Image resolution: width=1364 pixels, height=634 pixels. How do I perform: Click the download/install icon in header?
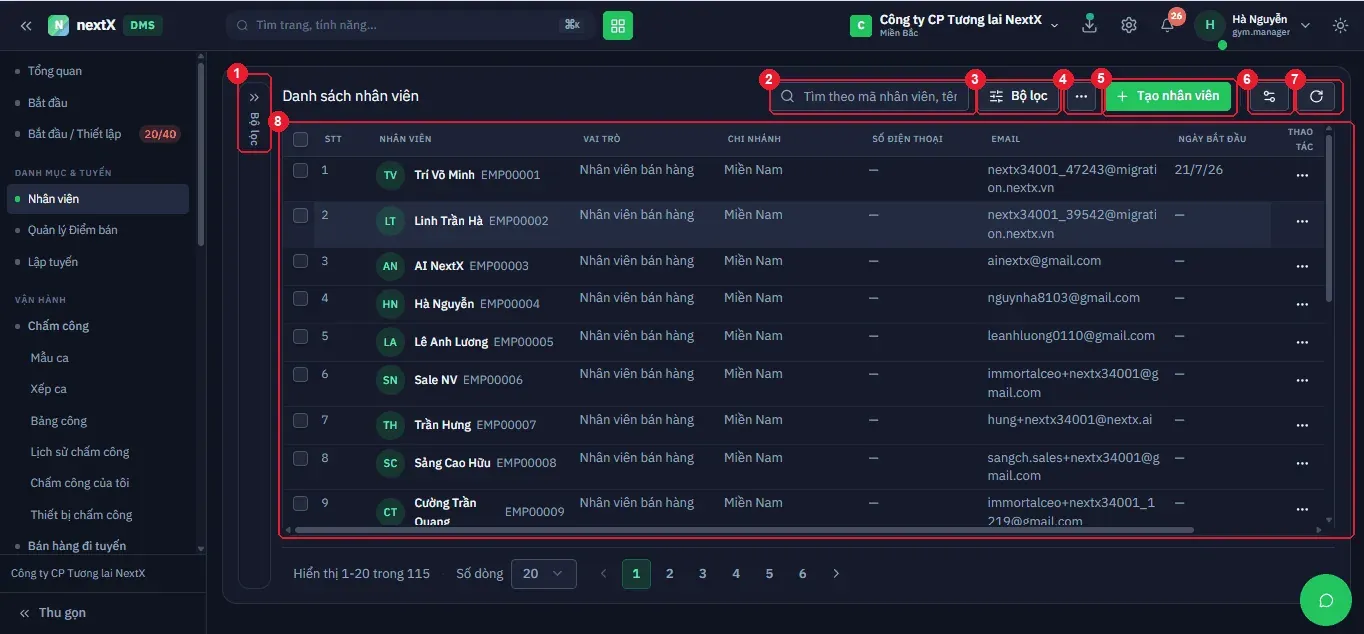pos(1090,25)
